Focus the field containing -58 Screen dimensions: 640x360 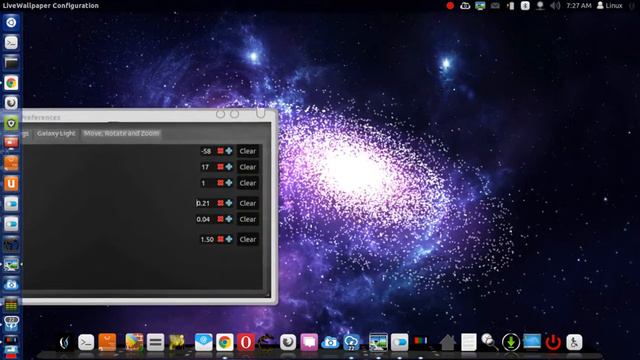pyautogui.click(x=207, y=151)
